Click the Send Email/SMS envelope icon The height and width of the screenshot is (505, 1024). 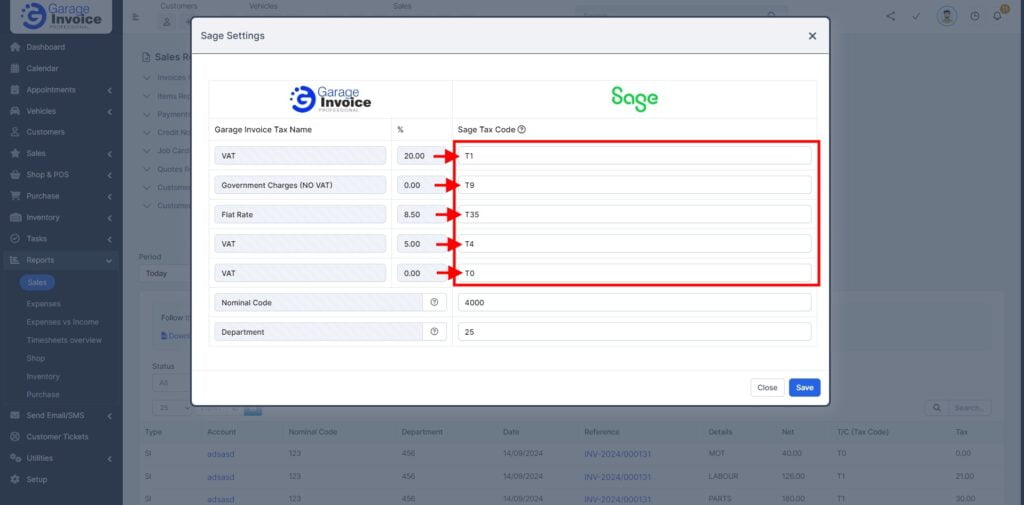pos(15,415)
